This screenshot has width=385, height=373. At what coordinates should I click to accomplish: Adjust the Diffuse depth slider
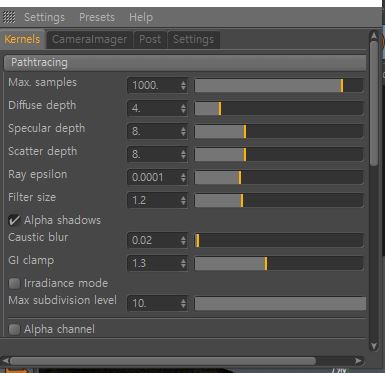coord(279,108)
